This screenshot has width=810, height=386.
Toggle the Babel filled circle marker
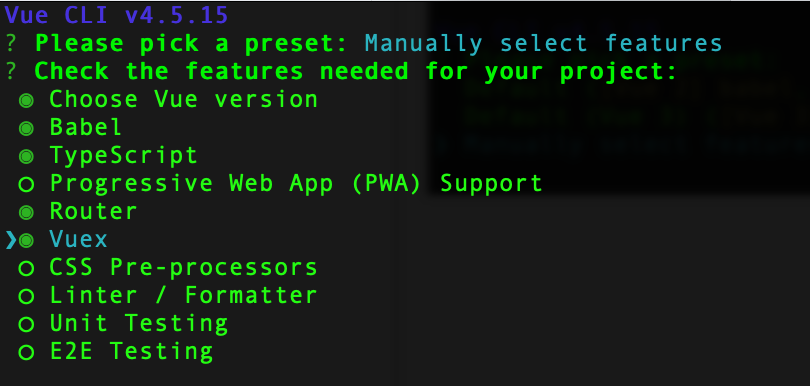point(26,128)
